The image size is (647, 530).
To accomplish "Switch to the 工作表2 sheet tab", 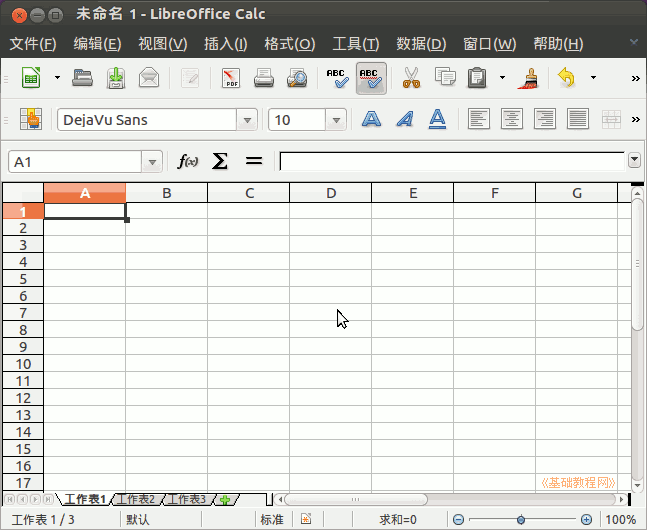I will (x=137, y=499).
